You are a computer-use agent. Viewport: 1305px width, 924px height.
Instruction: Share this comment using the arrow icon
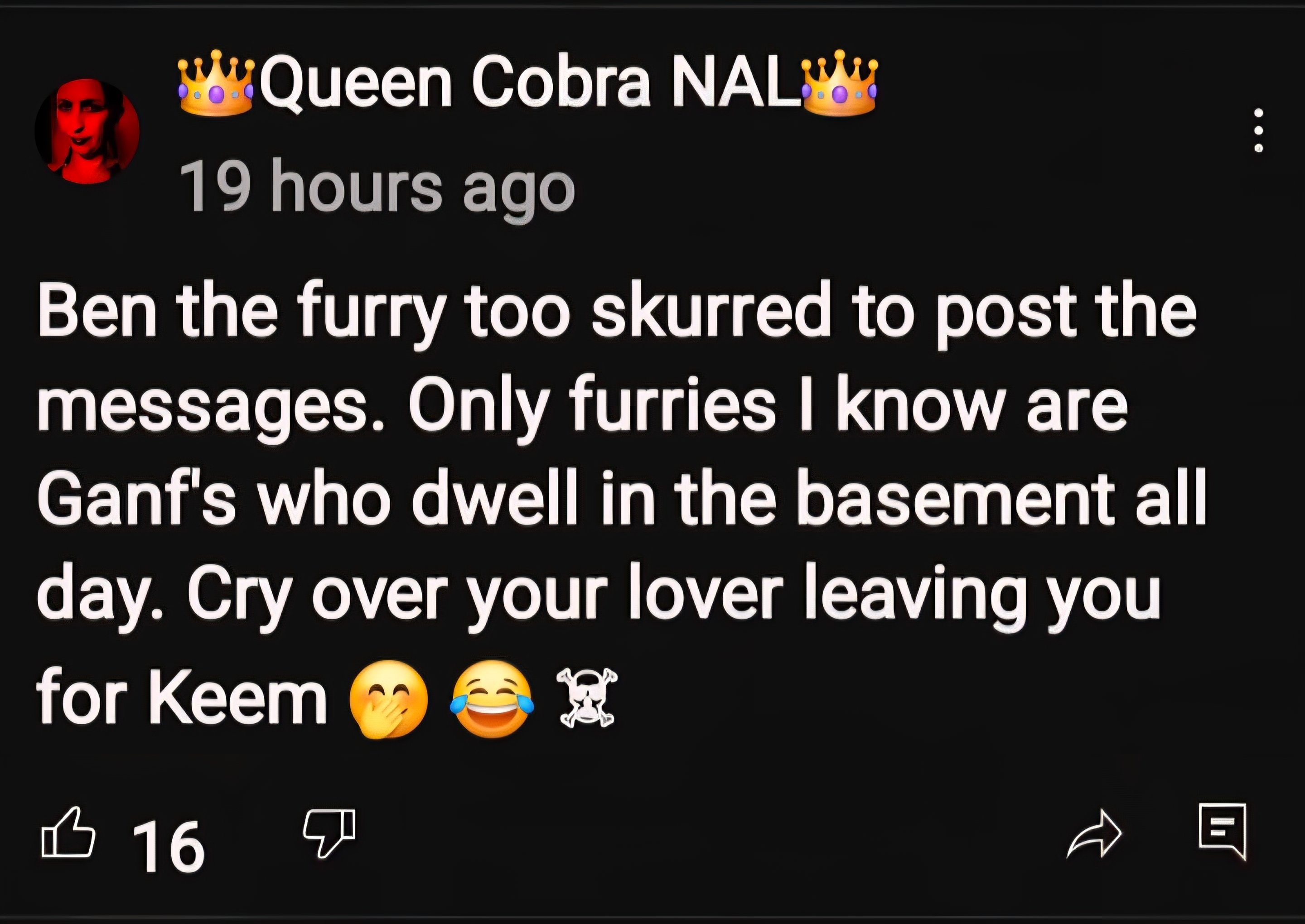point(1094,833)
